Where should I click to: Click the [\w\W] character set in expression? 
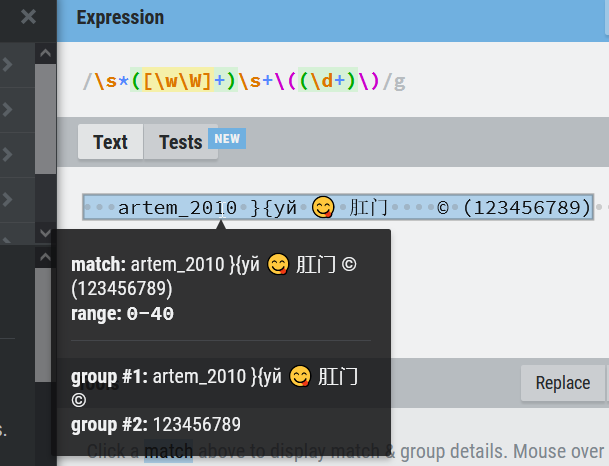(x=178, y=81)
